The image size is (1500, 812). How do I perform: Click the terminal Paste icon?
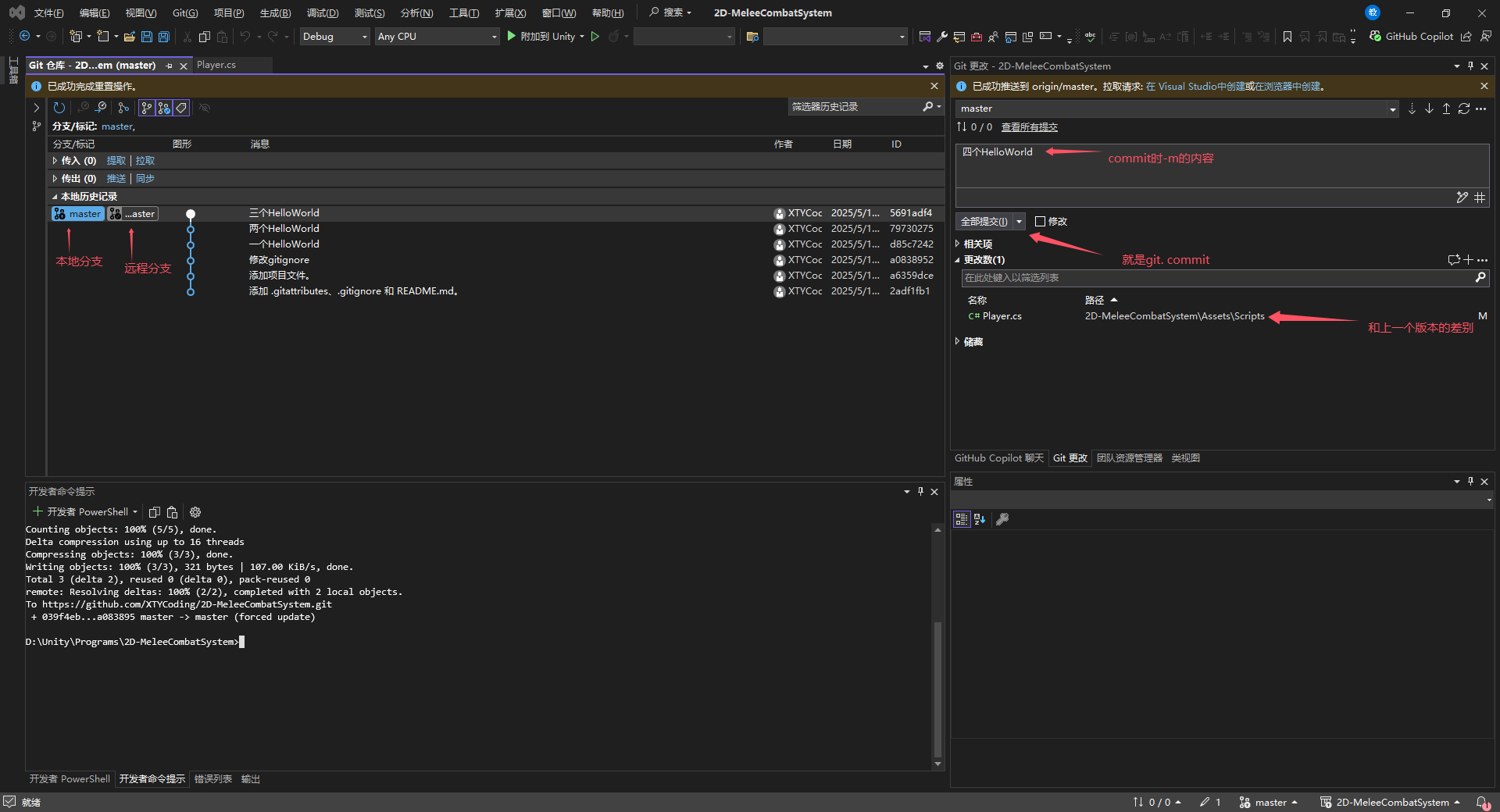click(x=173, y=512)
